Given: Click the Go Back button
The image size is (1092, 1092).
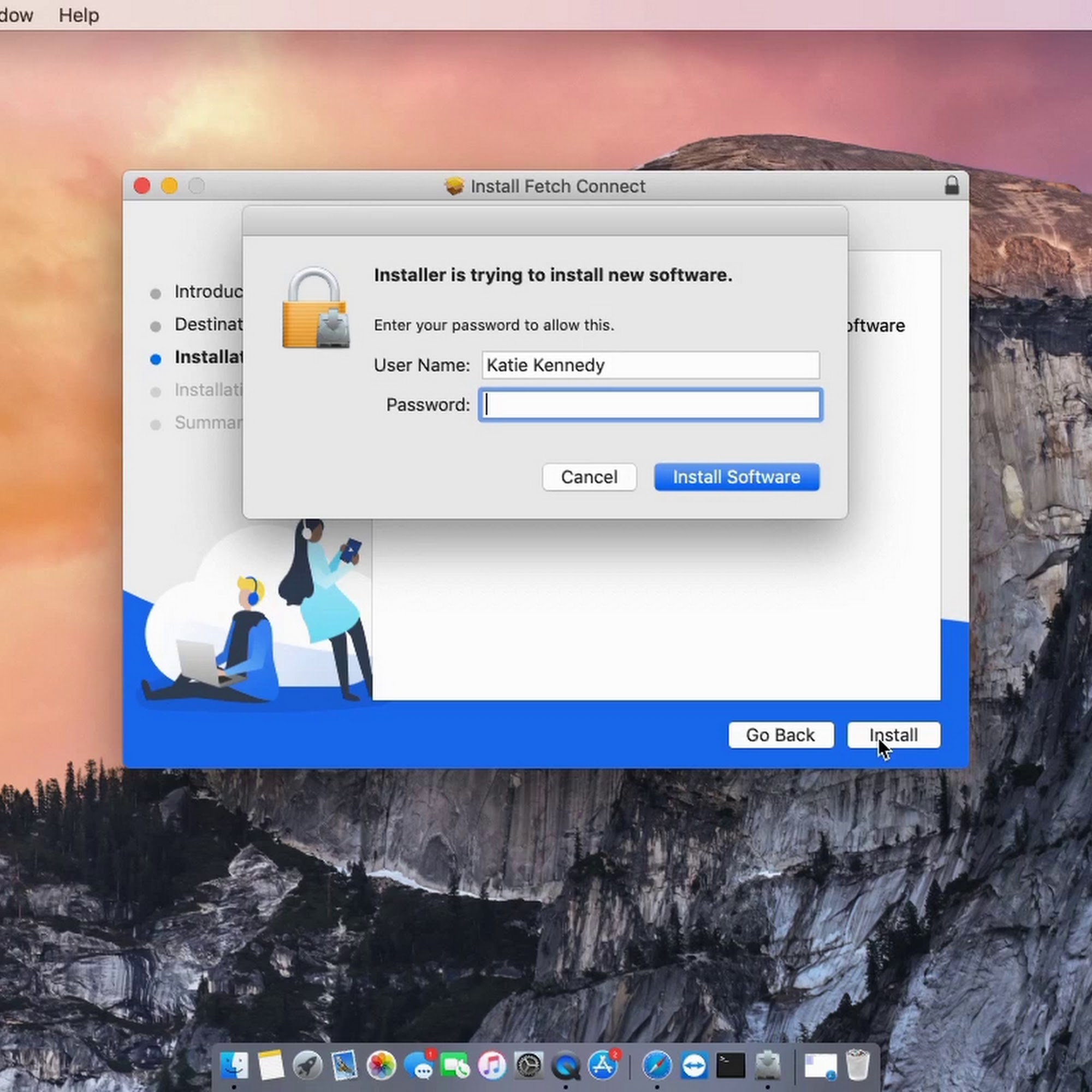Looking at the screenshot, I should pos(780,735).
